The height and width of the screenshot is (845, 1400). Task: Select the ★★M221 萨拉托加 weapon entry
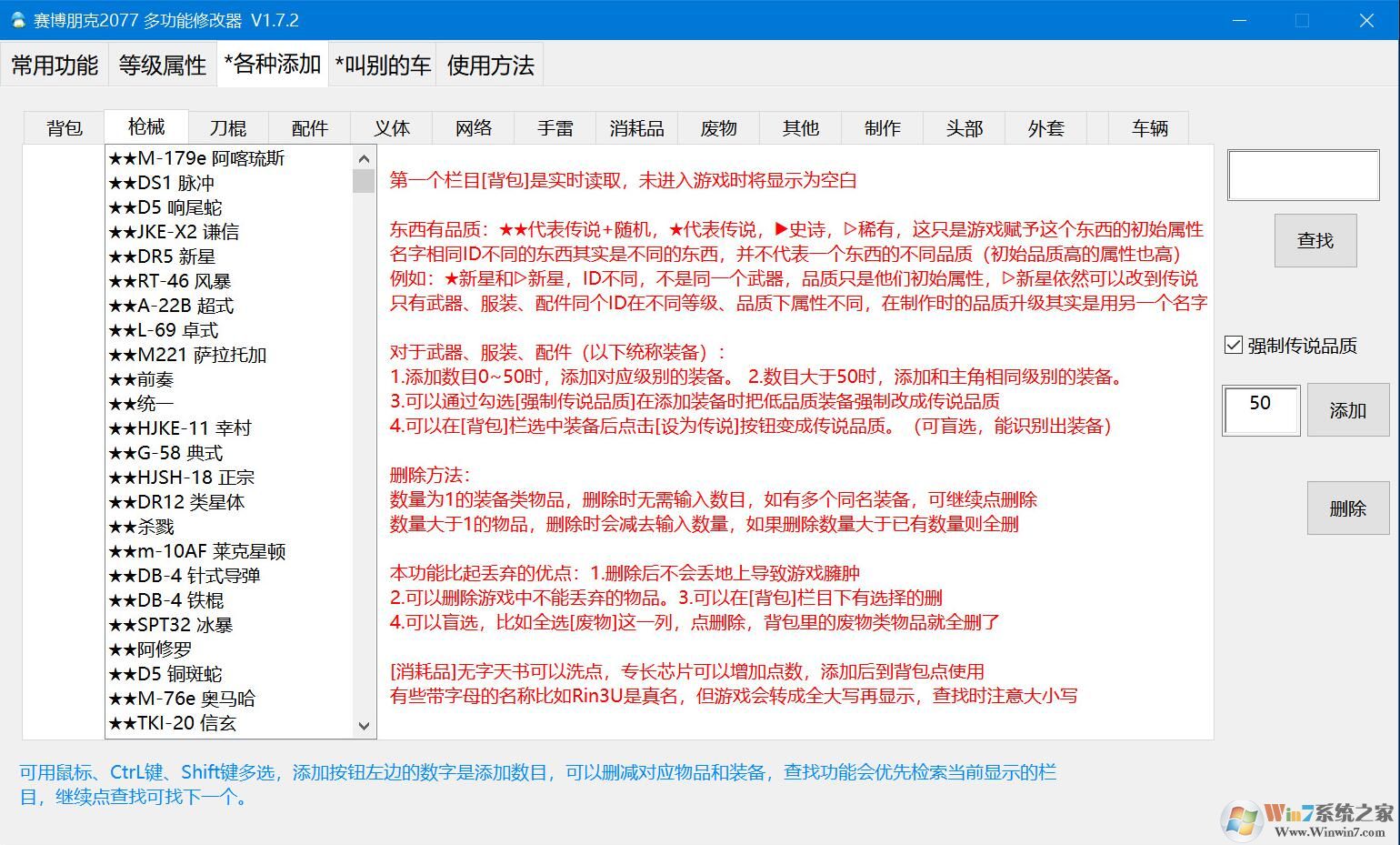pos(186,355)
